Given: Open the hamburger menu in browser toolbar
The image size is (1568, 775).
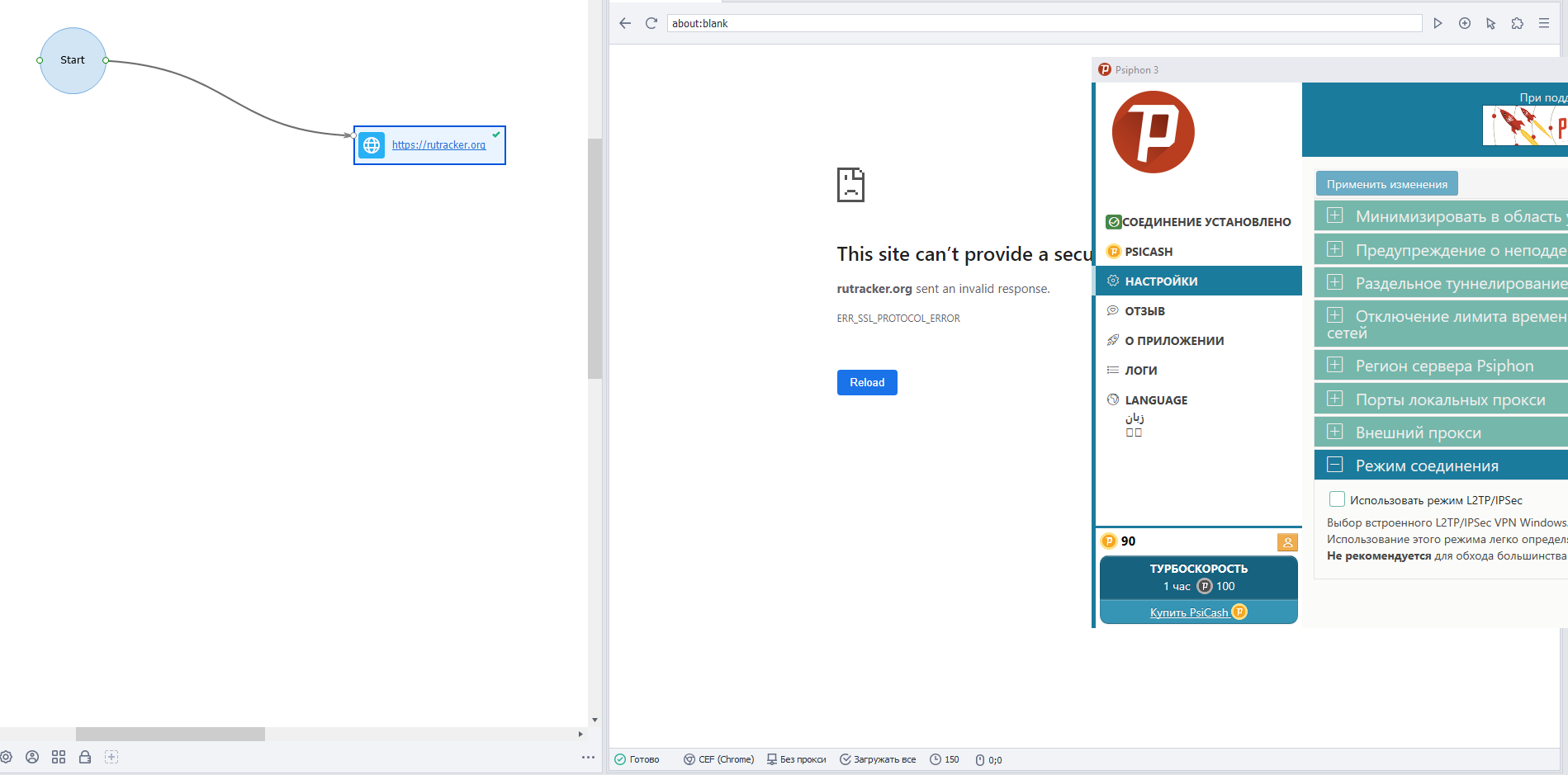Looking at the screenshot, I should point(1544,23).
